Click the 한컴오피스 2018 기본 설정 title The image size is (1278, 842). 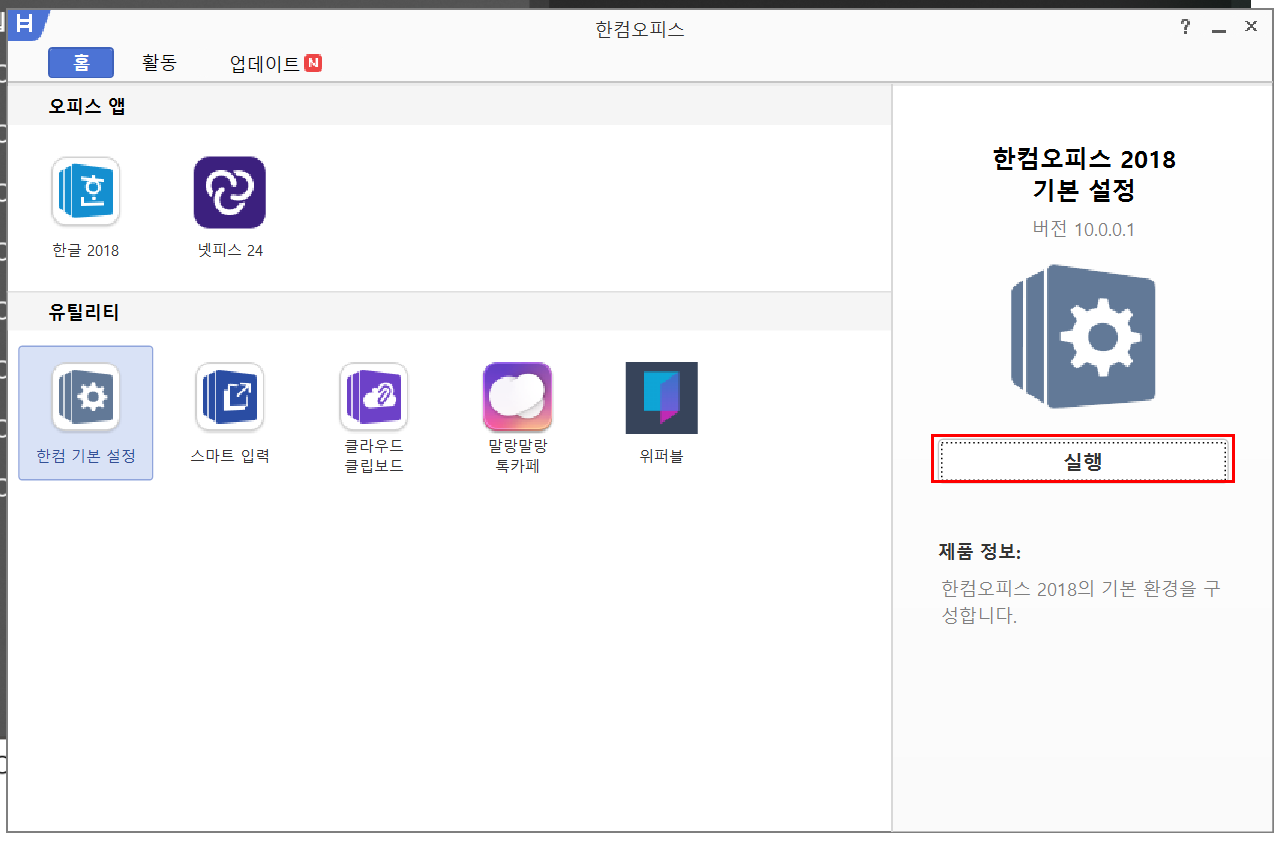point(1084,174)
